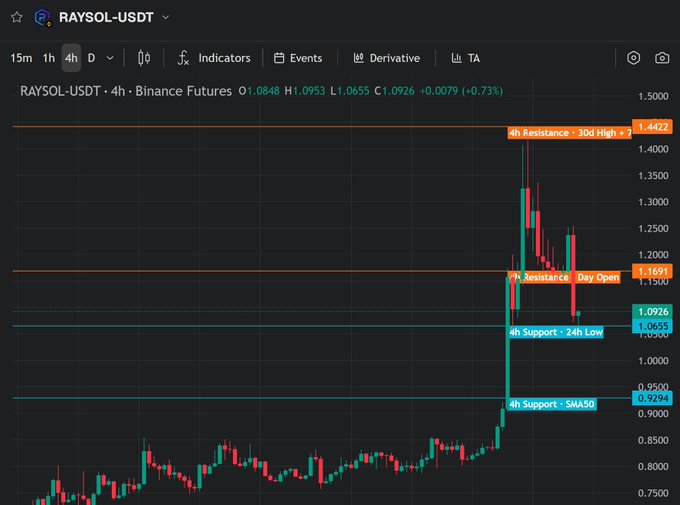Take a chart snapshot with camera icon
Viewport: 680px width, 505px height.
tap(662, 58)
